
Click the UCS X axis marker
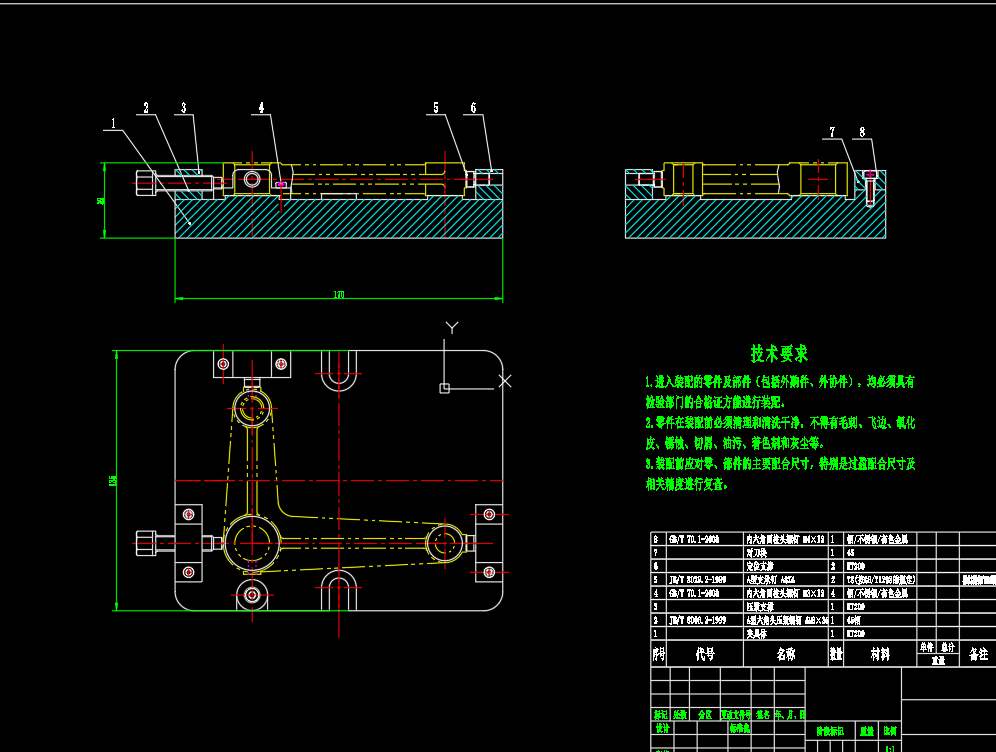505,380
